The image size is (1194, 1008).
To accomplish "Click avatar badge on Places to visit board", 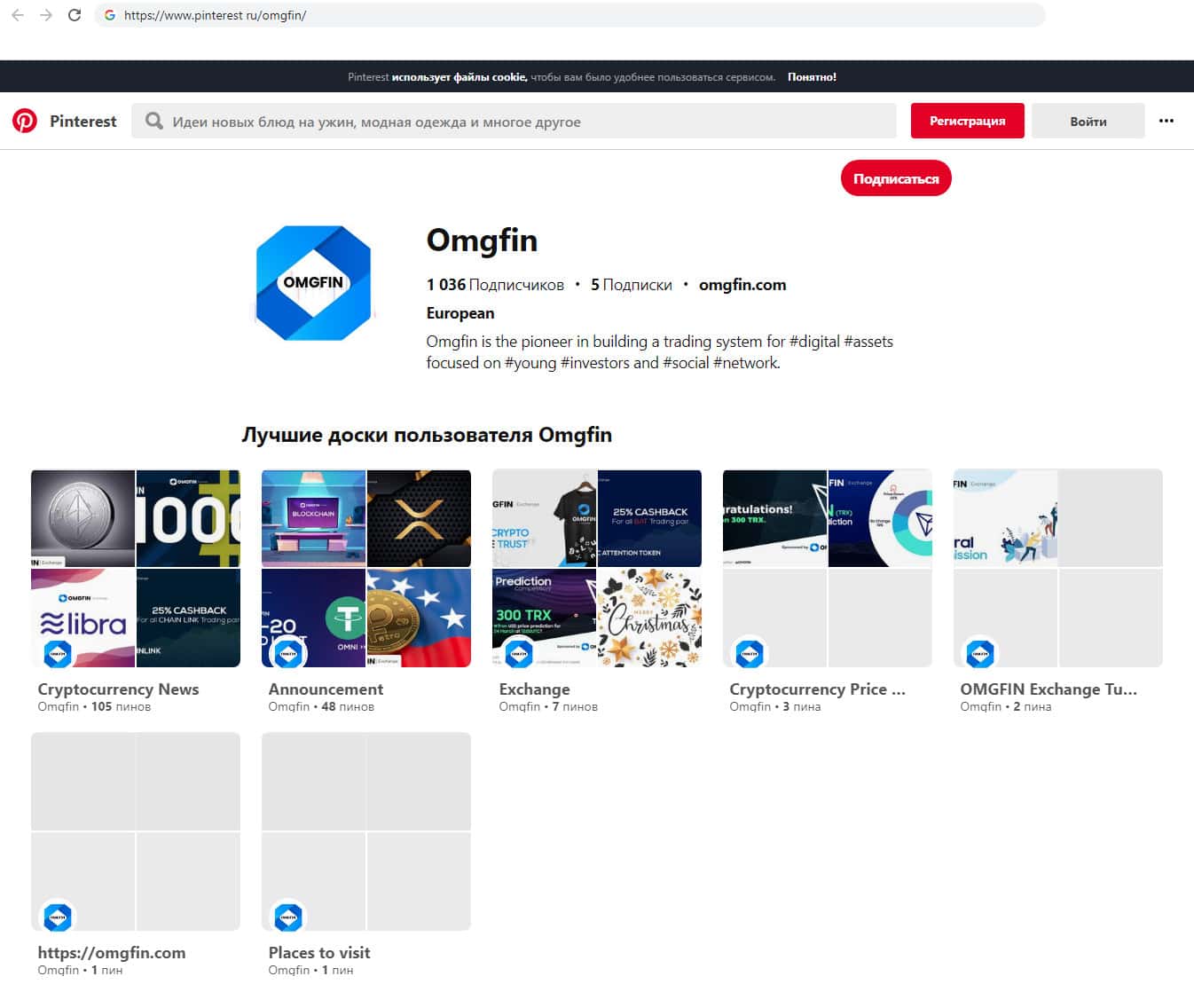I will tap(288, 917).
